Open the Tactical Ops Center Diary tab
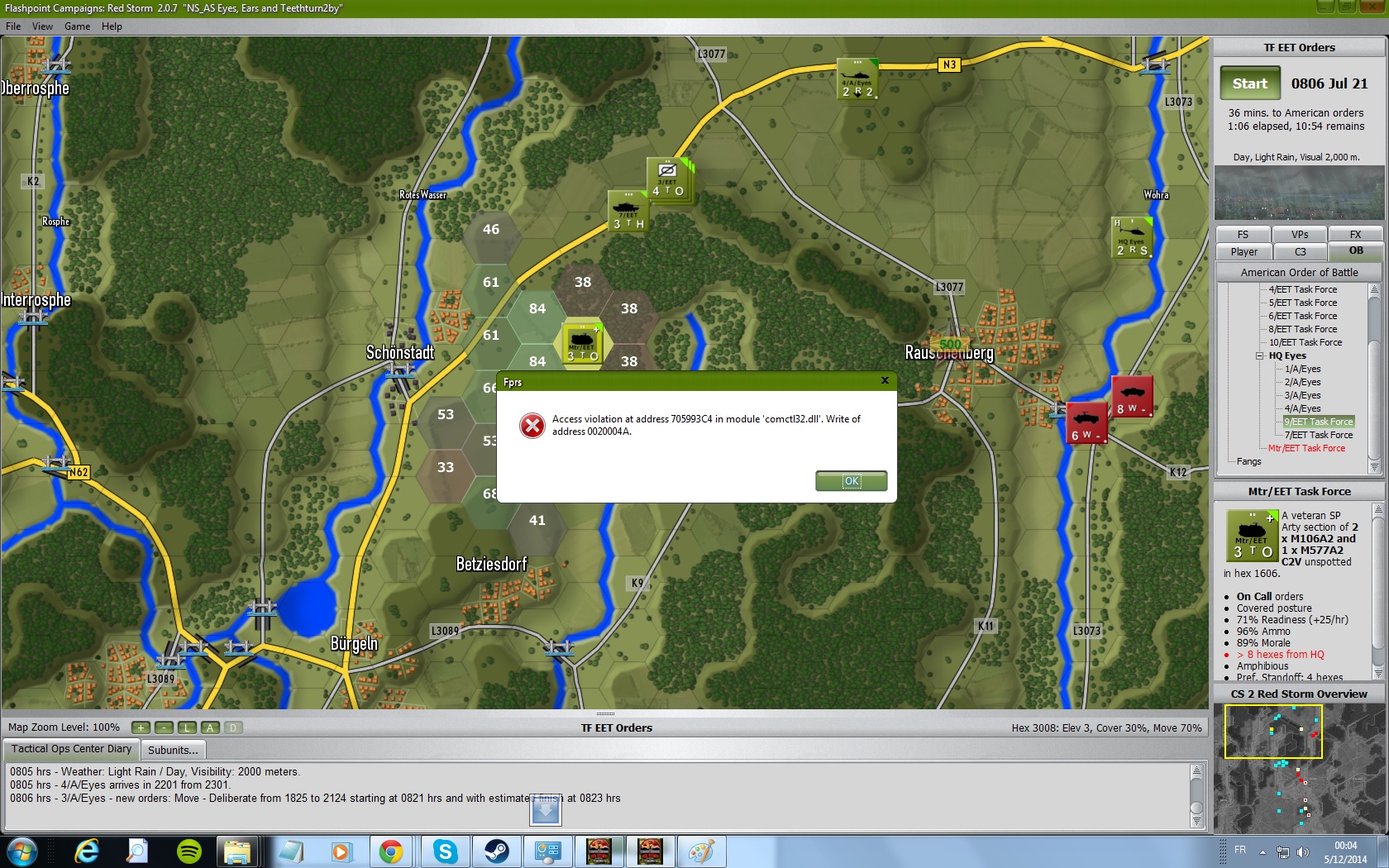This screenshot has width=1389, height=868. coord(71,749)
